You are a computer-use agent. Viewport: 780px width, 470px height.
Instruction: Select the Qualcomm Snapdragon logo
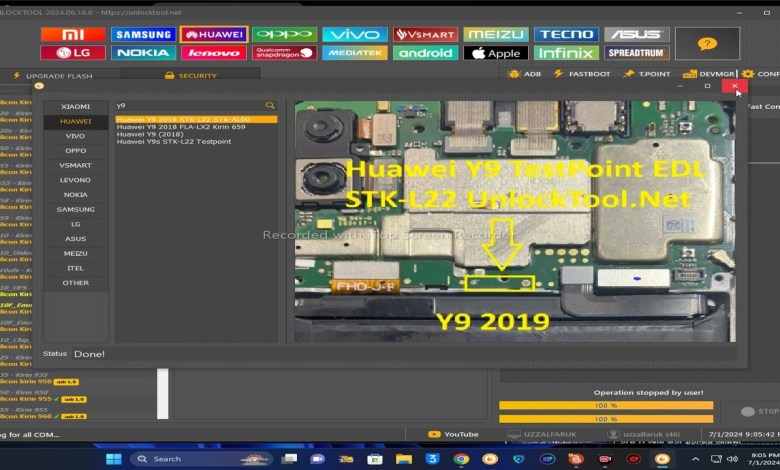click(x=285, y=53)
